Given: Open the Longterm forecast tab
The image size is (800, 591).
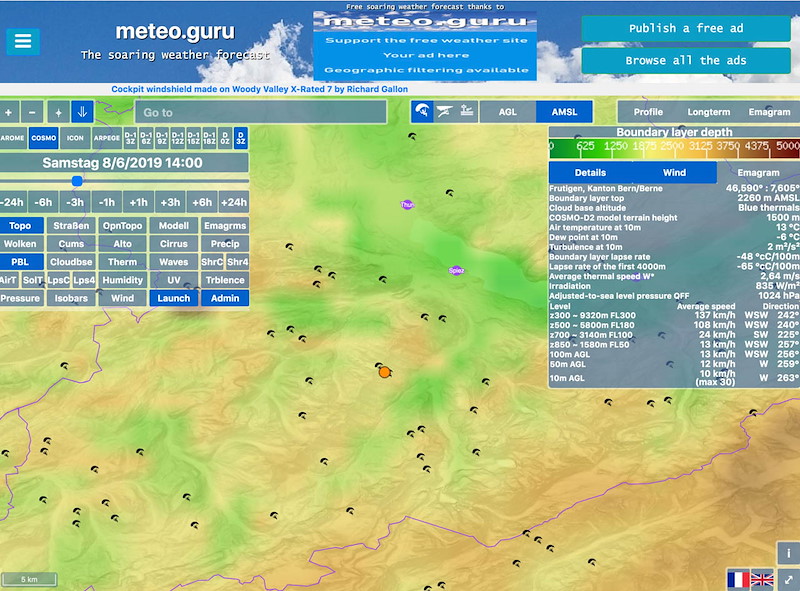Looking at the screenshot, I should pos(709,112).
